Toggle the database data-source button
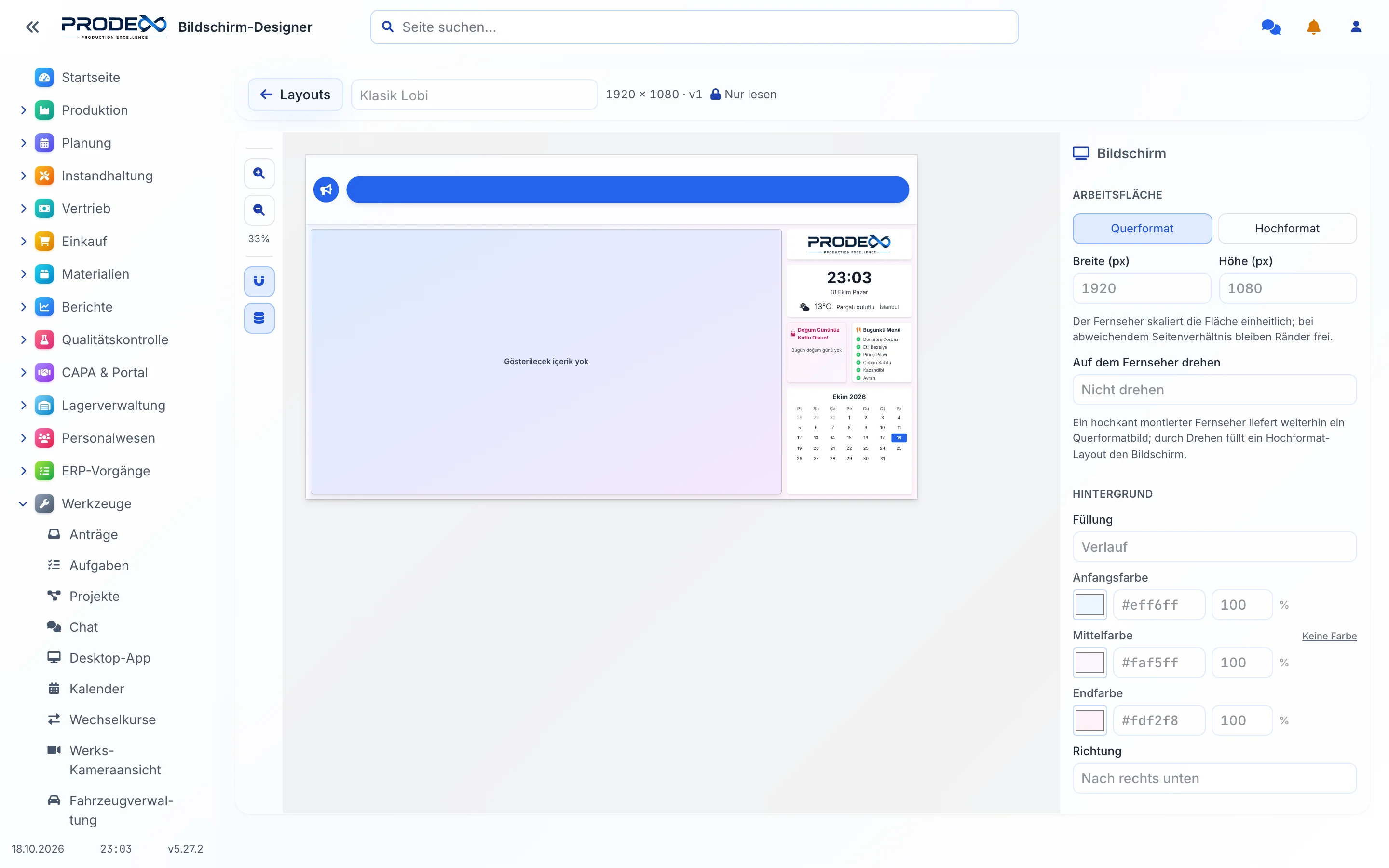Screen dimensions: 1389x868 (x=259, y=318)
